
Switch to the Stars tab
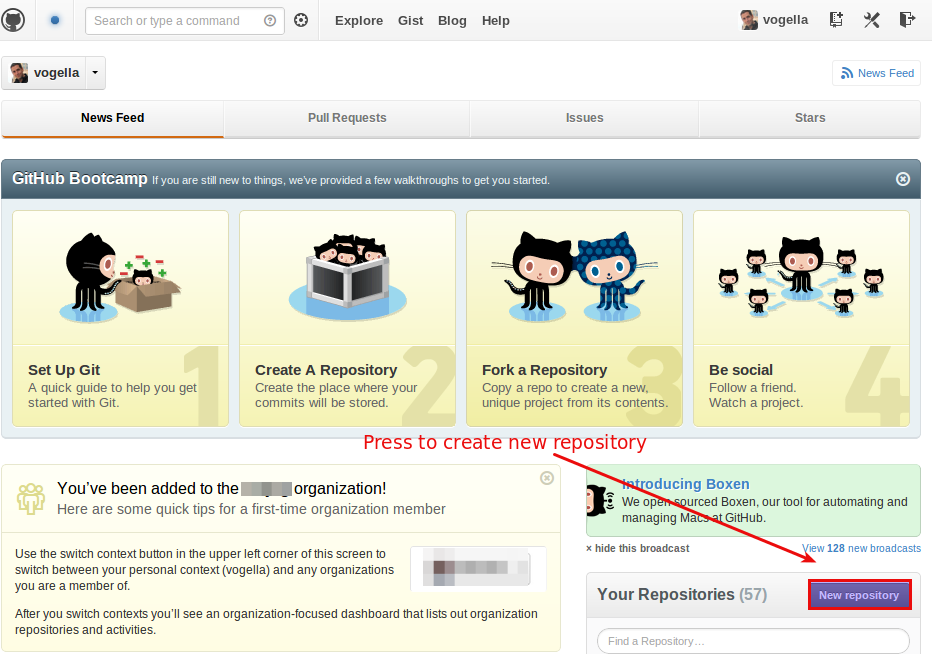(810, 118)
